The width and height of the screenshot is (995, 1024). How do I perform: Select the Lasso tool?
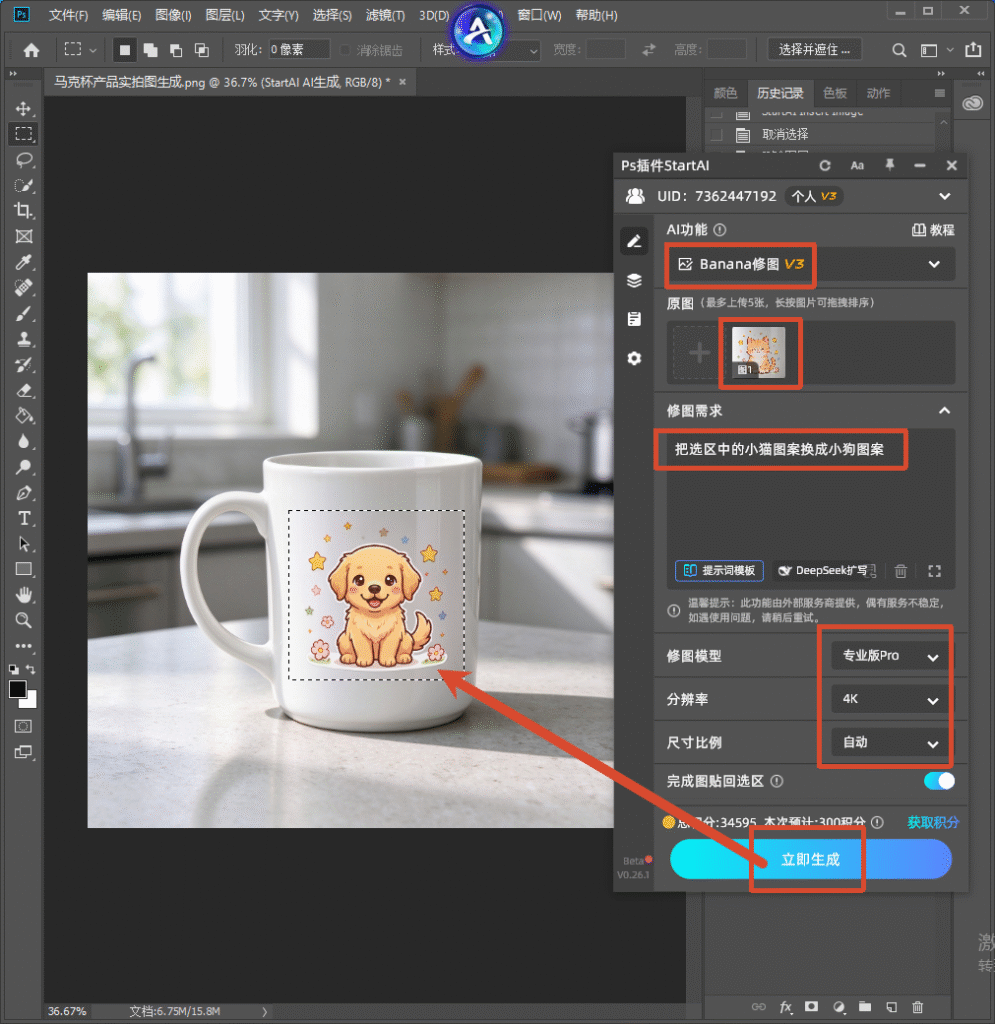(24, 160)
